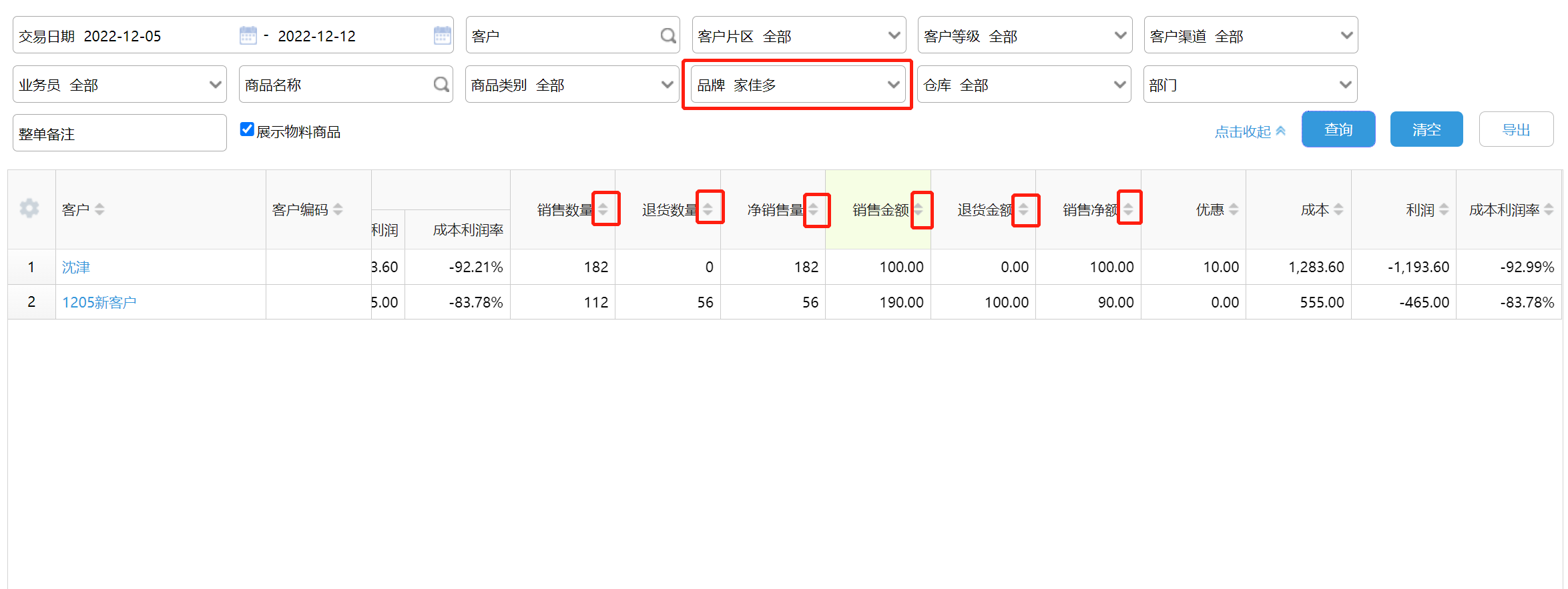Screen dimensions: 1568x589
Task: Sort by 销售金额 column
Action: coord(919,209)
